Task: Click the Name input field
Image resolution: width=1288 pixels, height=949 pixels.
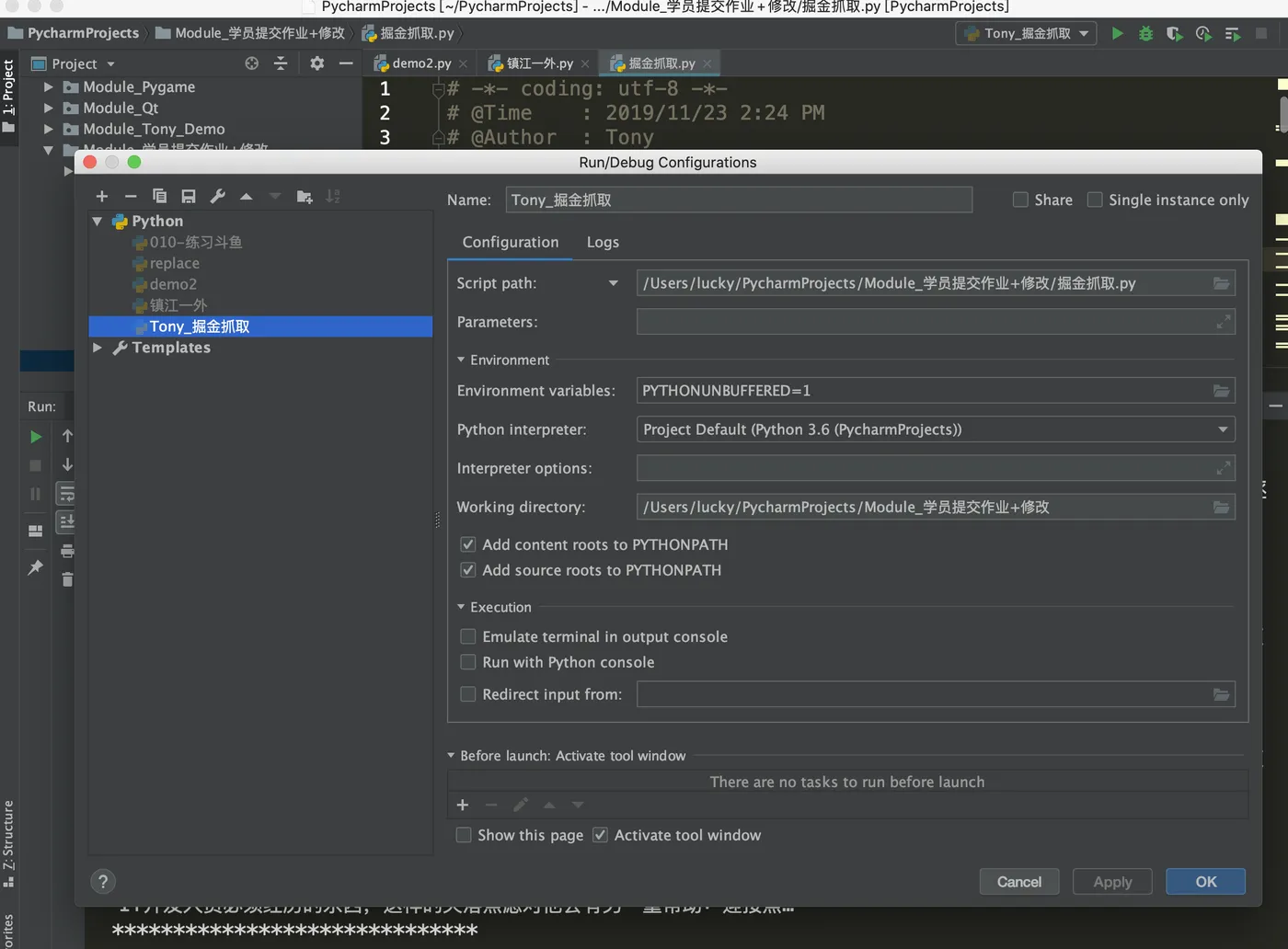Action: (739, 200)
